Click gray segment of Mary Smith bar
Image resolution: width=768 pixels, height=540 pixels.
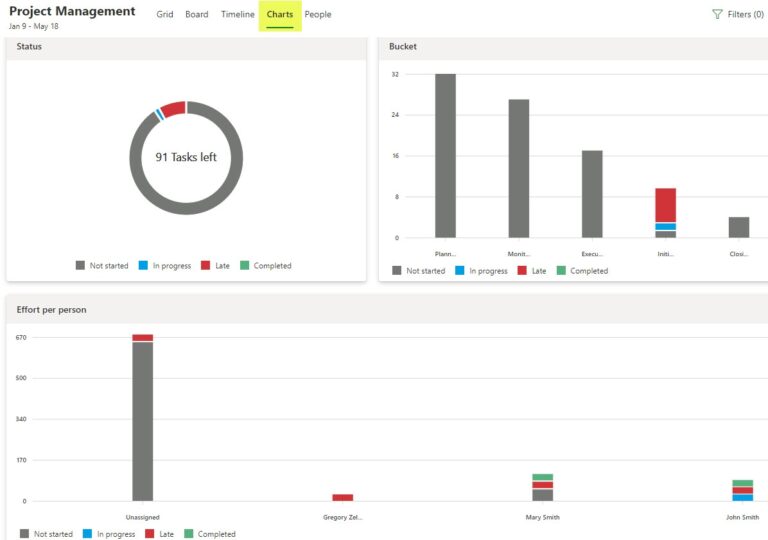point(543,495)
